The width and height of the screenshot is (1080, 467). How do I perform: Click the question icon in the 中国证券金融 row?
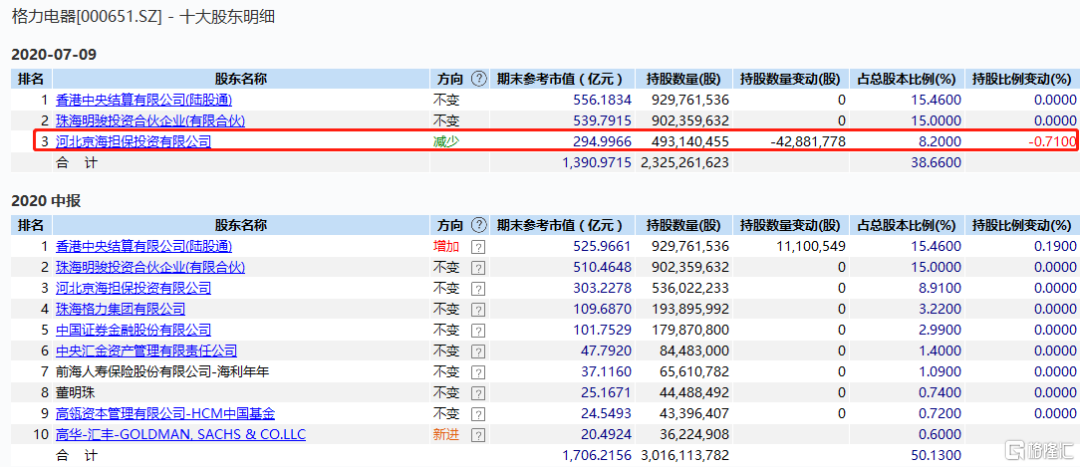477,331
